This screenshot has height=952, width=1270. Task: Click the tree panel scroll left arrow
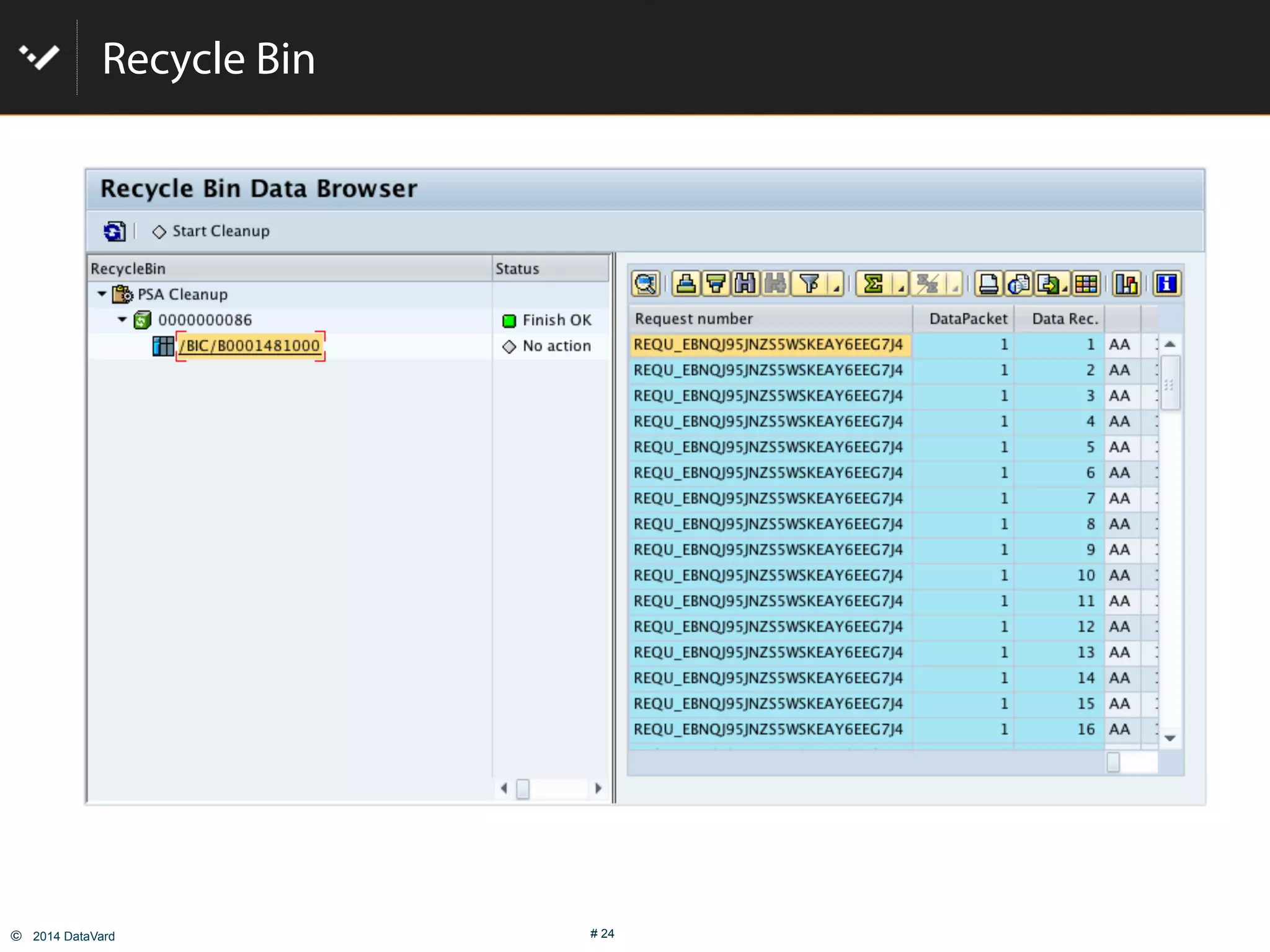pyautogui.click(x=504, y=788)
